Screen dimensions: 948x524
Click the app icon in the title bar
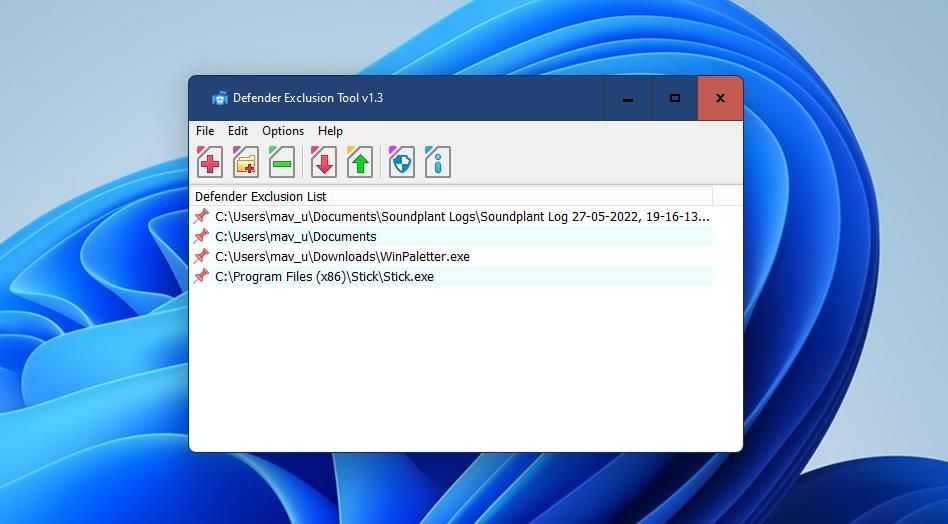point(219,98)
